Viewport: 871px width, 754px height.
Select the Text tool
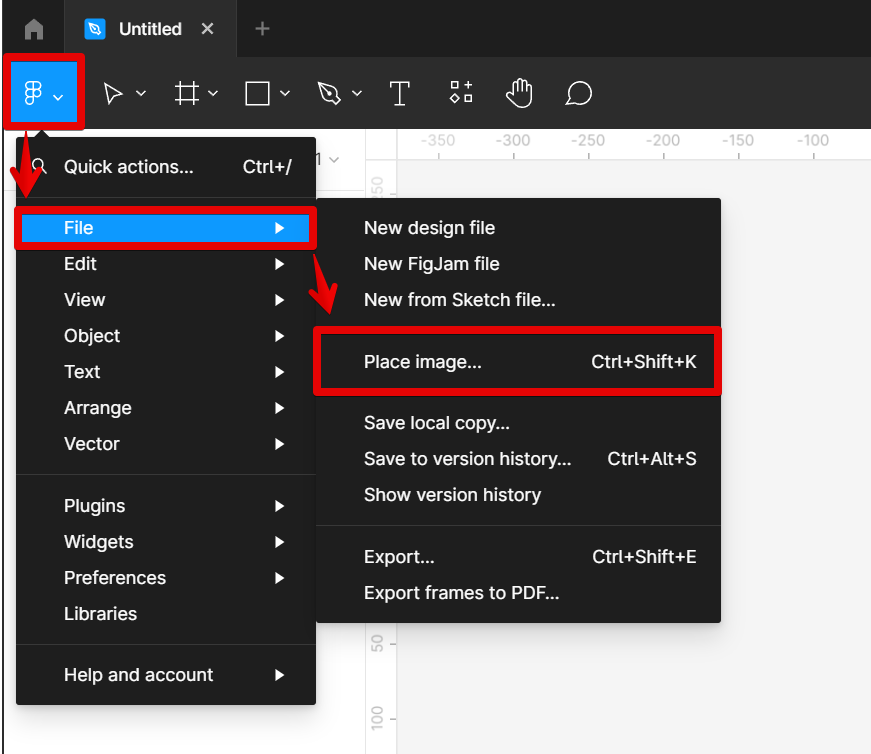click(x=400, y=94)
